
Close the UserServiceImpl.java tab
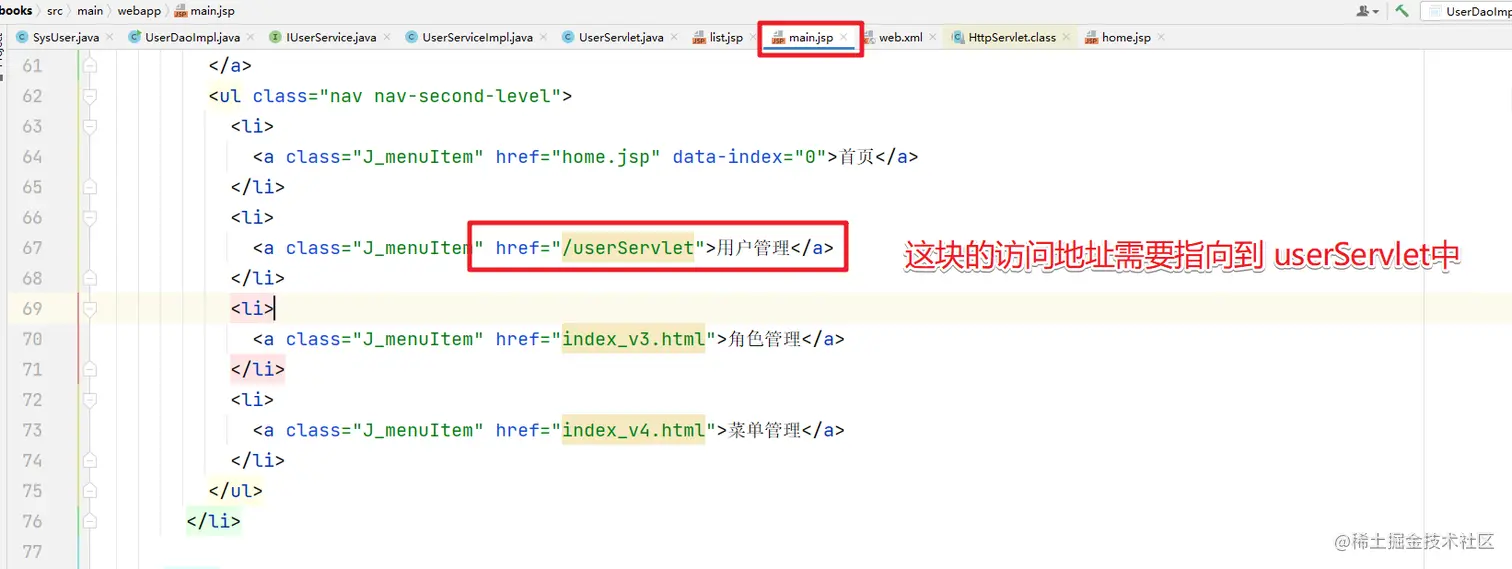pyautogui.click(x=543, y=37)
